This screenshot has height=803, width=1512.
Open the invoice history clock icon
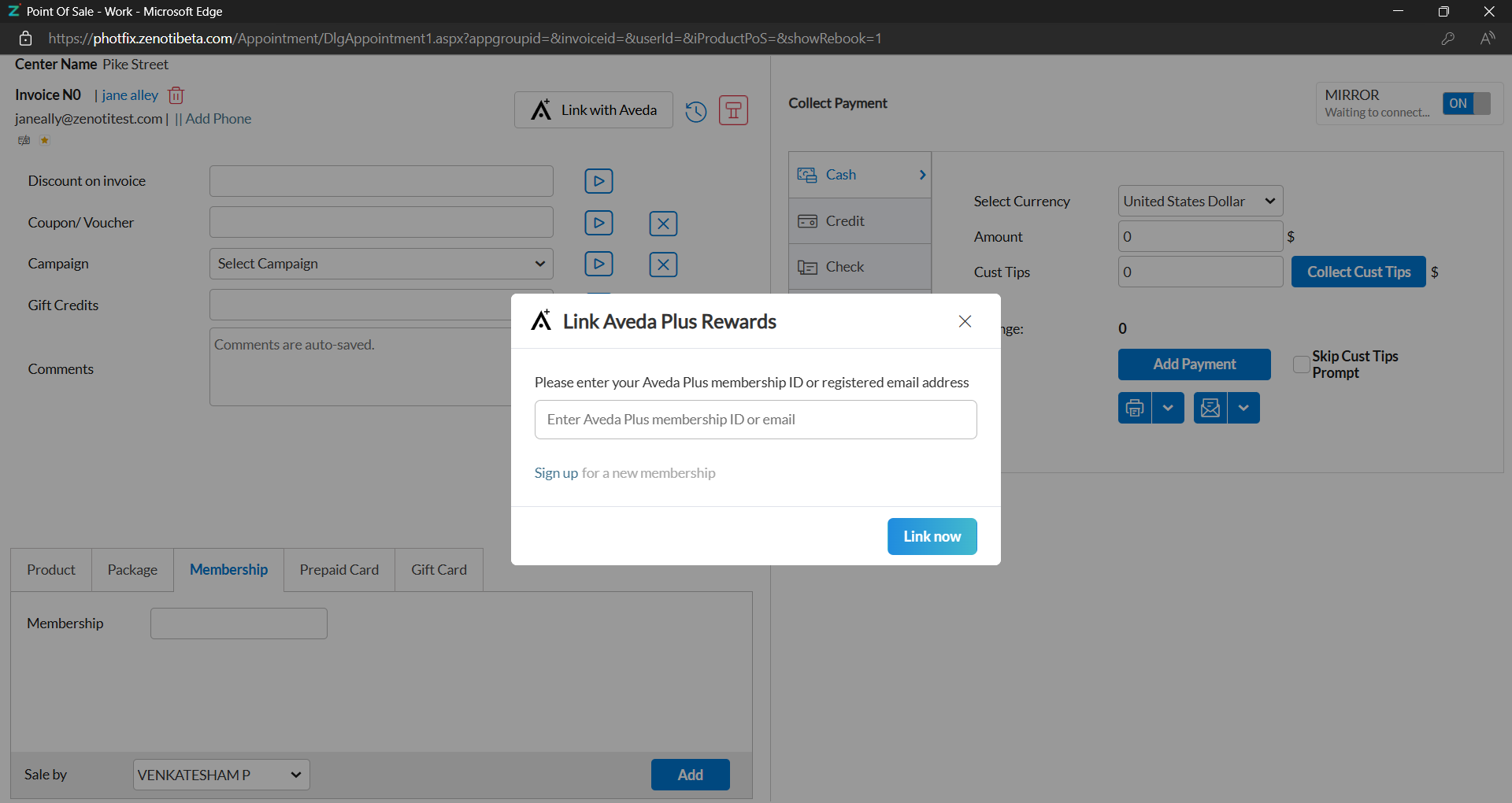click(x=695, y=112)
